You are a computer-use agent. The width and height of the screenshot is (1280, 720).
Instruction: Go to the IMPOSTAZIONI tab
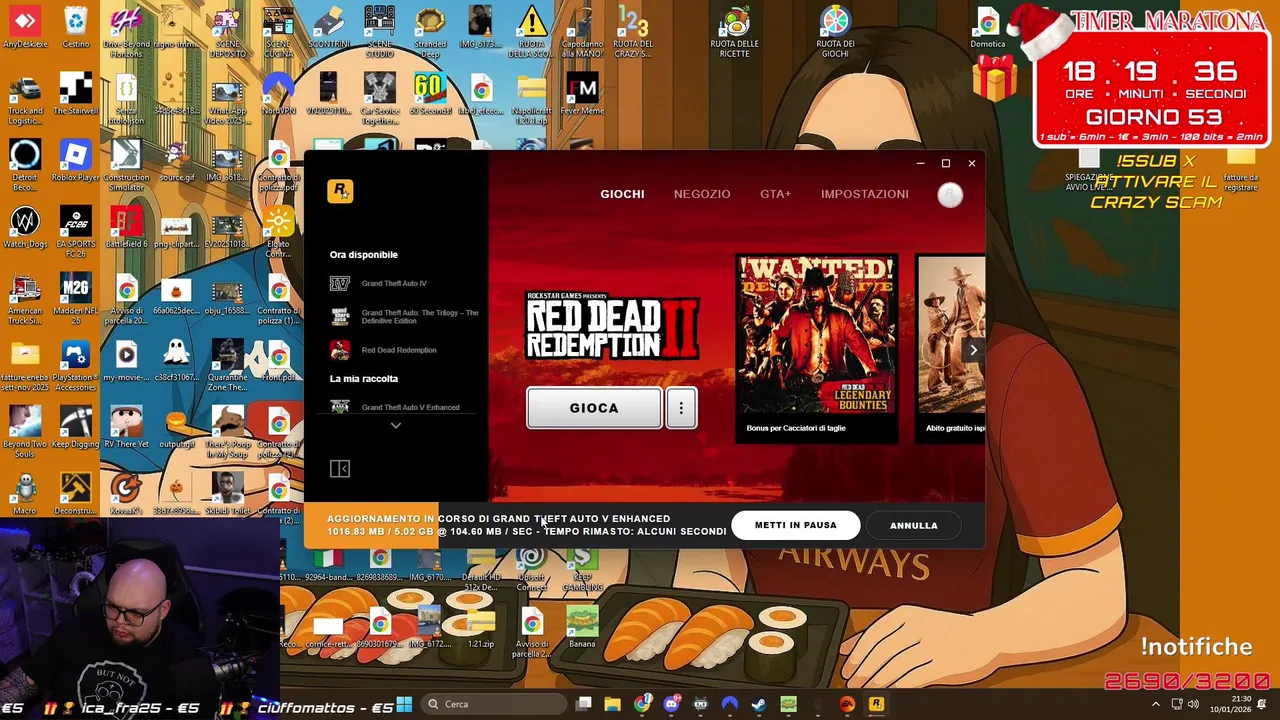point(864,194)
